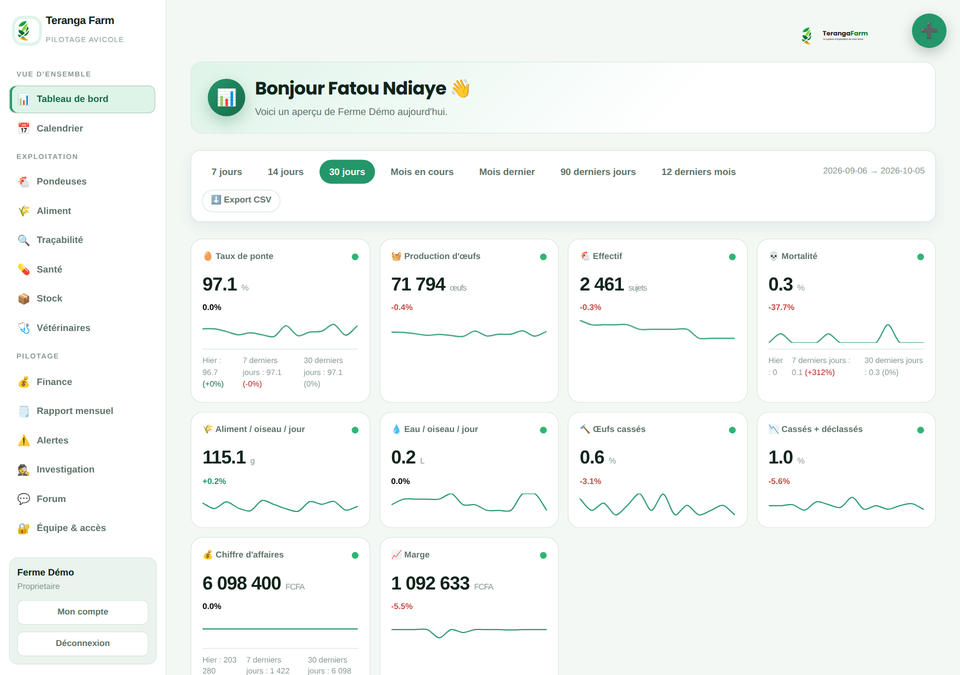Click the Mortalité sparkline chart
This screenshot has height=675, width=960.
point(846,333)
